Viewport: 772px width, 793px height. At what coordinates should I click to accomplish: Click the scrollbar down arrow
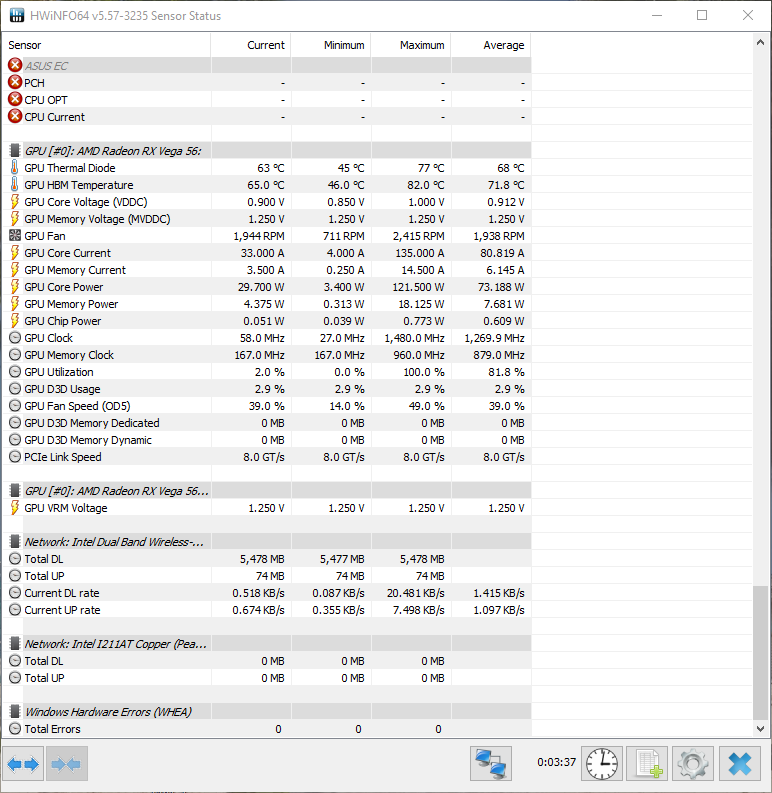click(760, 729)
